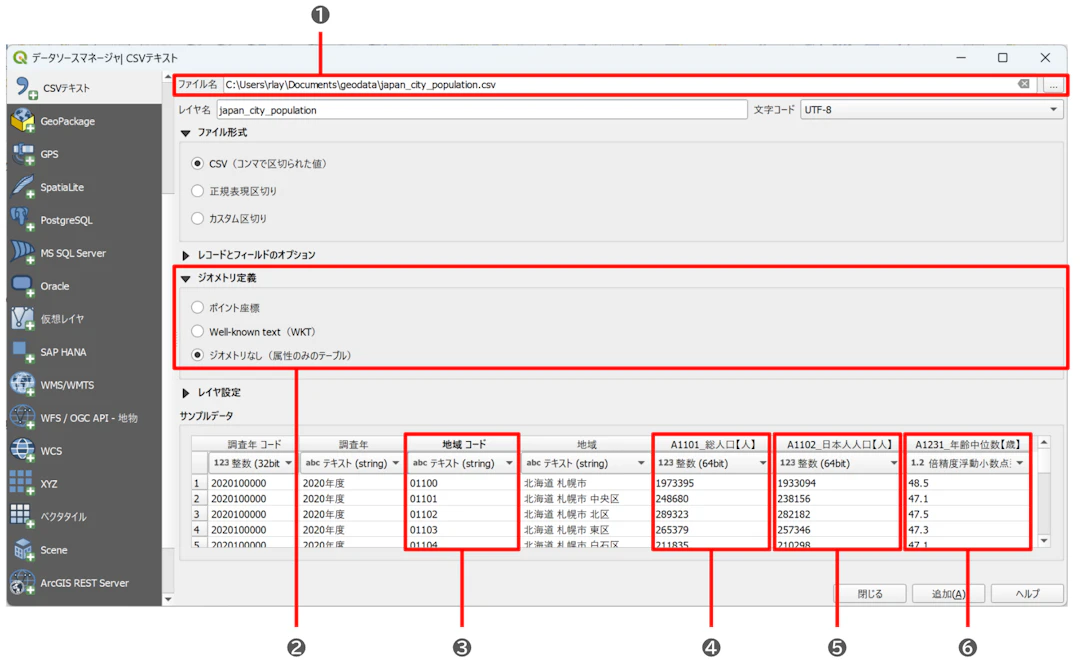Click the A1102_日本人人口【人】 column header
This screenshot has width=1080, height=666.
(838, 444)
